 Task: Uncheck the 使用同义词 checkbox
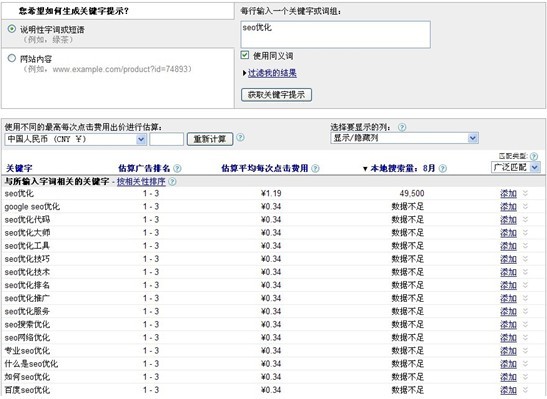(245, 55)
